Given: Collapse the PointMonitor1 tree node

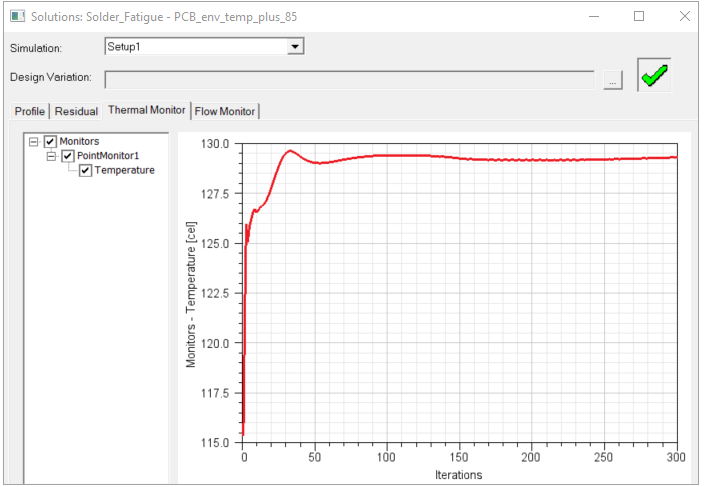Looking at the screenshot, I should (51, 156).
